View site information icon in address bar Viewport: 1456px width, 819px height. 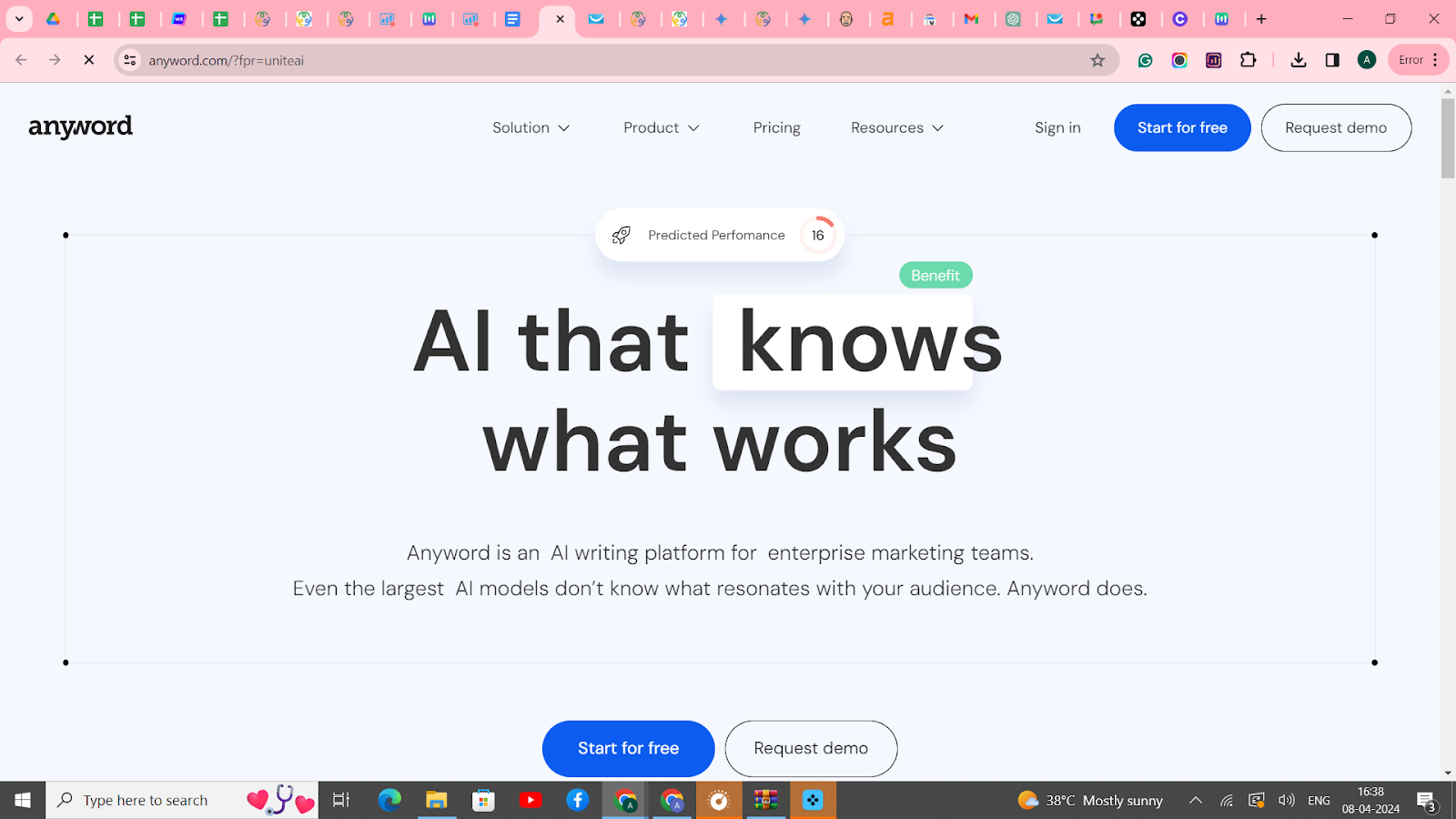pyautogui.click(x=130, y=60)
